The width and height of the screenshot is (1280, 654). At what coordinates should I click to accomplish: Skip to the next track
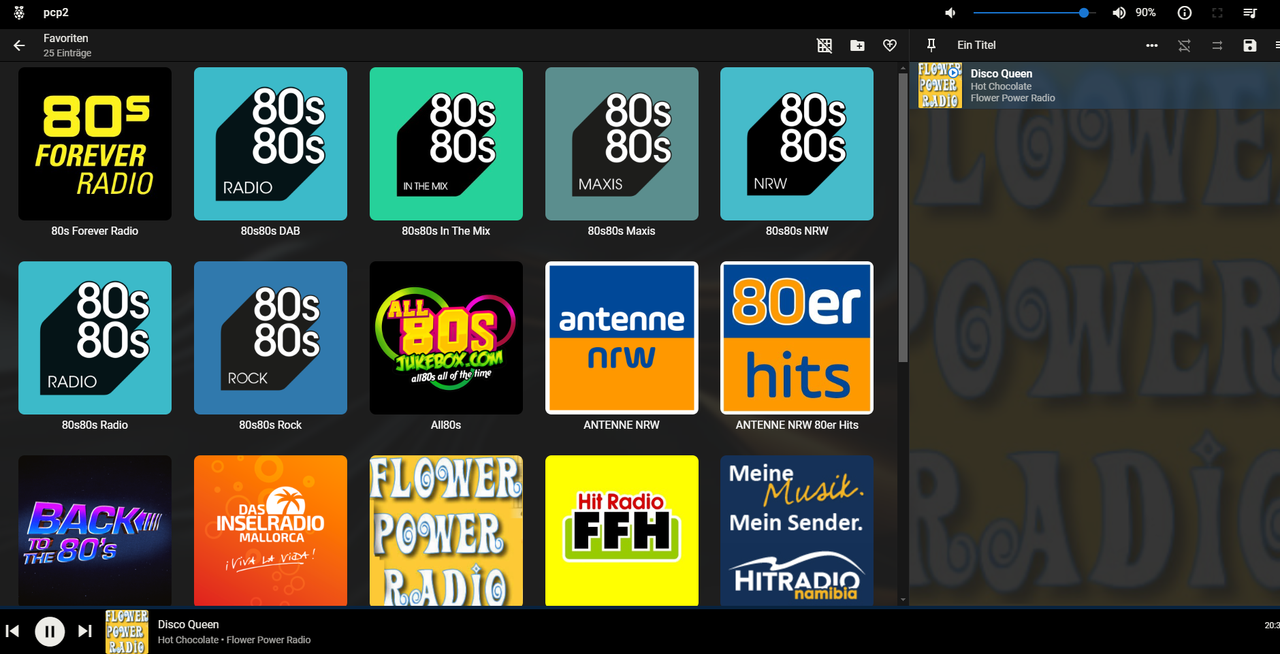click(x=85, y=631)
